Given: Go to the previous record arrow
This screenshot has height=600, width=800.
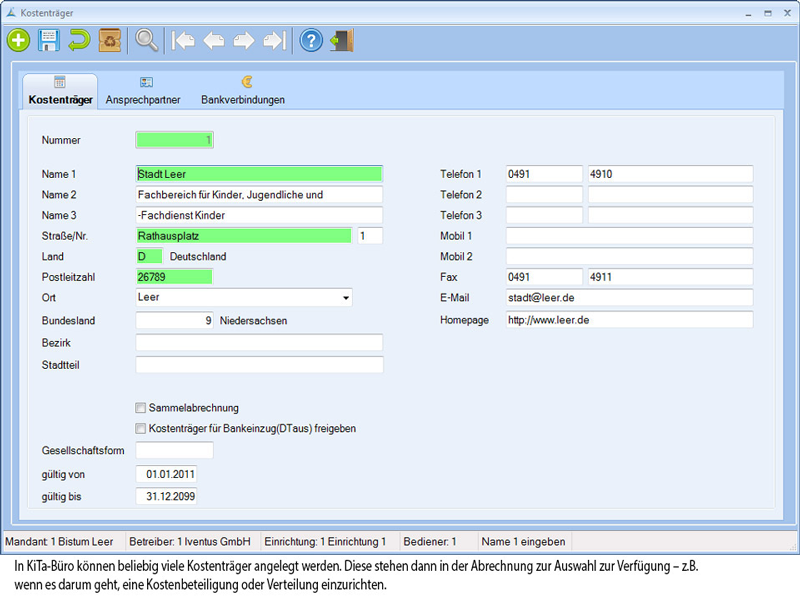Looking at the screenshot, I should [213, 40].
